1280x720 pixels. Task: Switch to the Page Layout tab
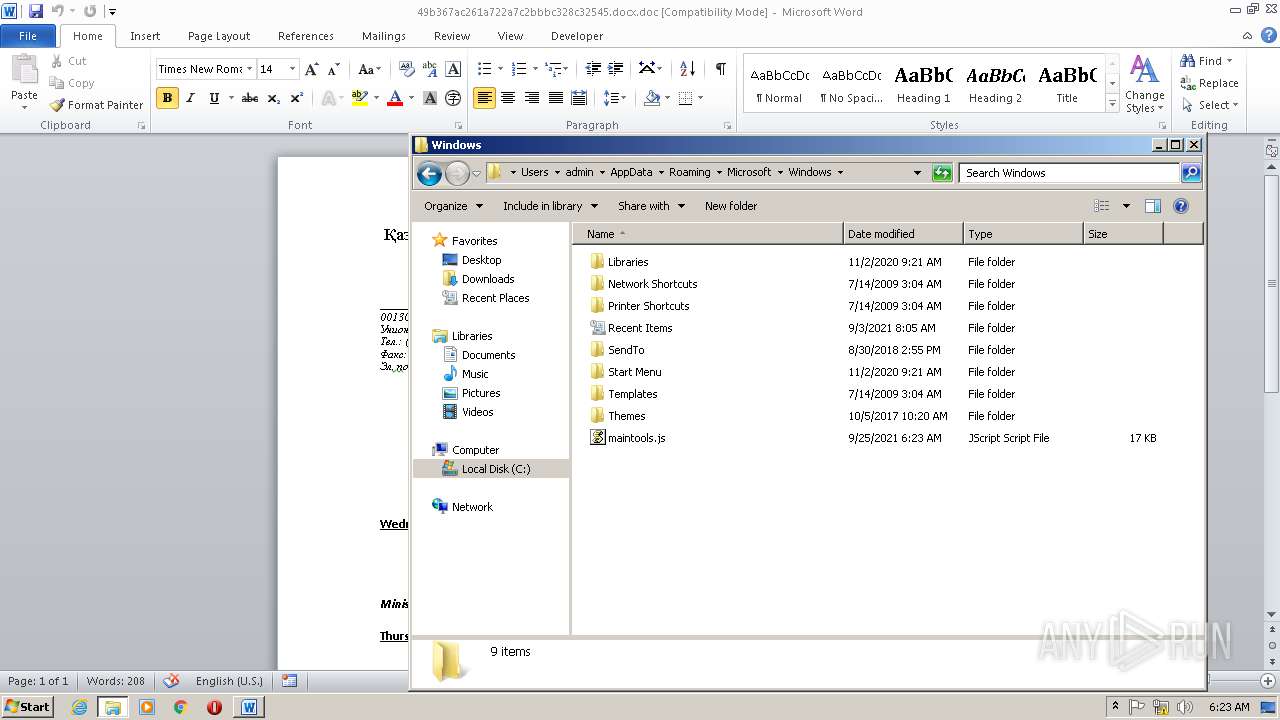(219, 36)
